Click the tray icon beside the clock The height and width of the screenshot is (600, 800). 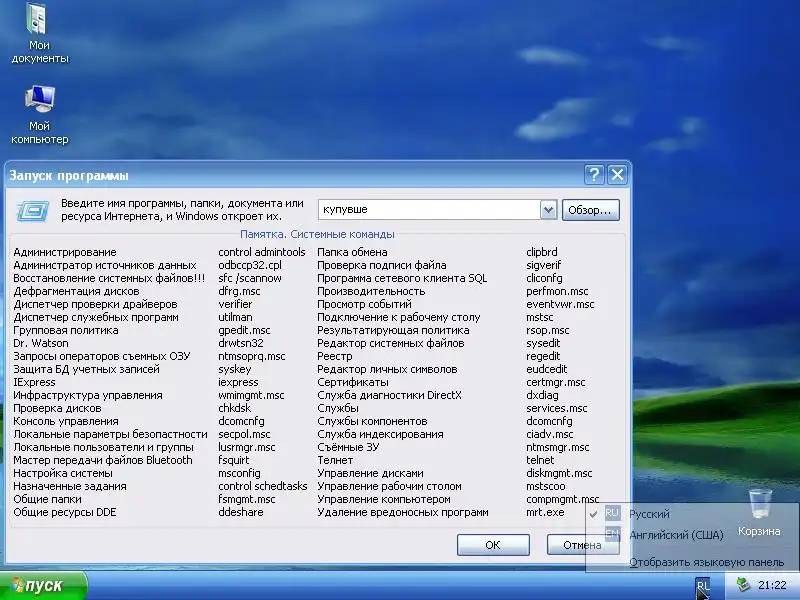(x=743, y=585)
